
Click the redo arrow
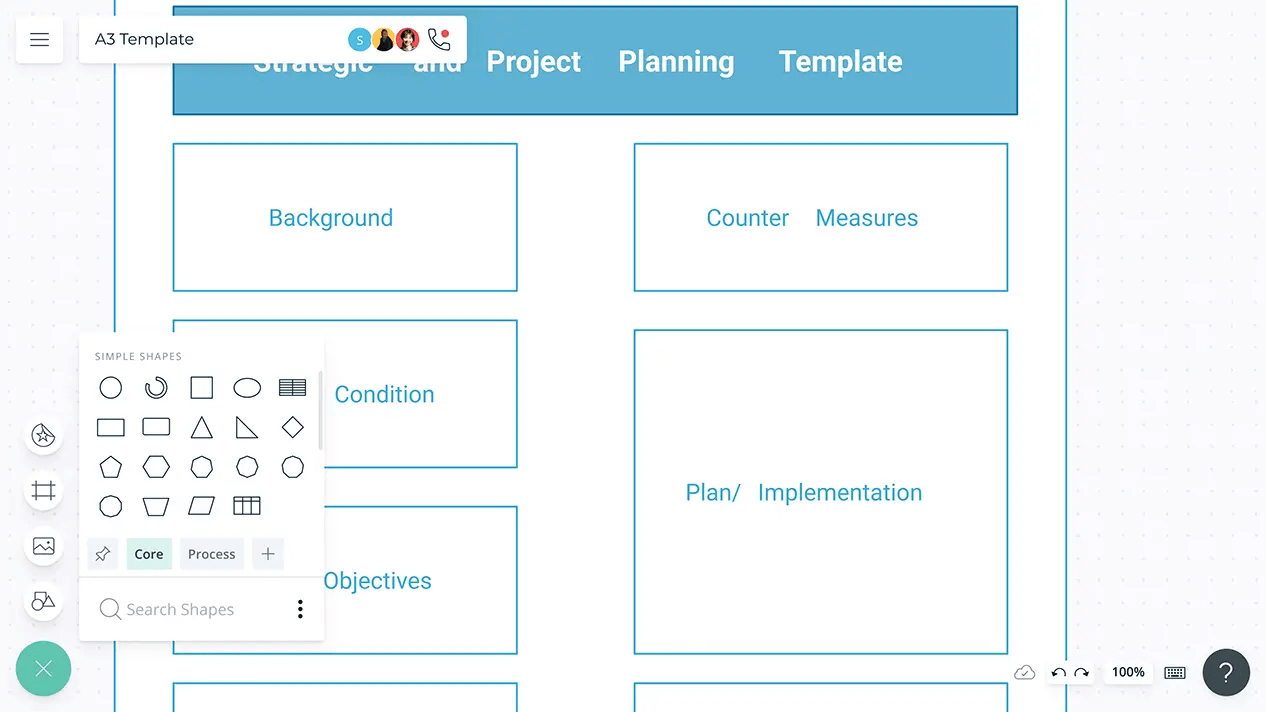[x=1082, y=673]
